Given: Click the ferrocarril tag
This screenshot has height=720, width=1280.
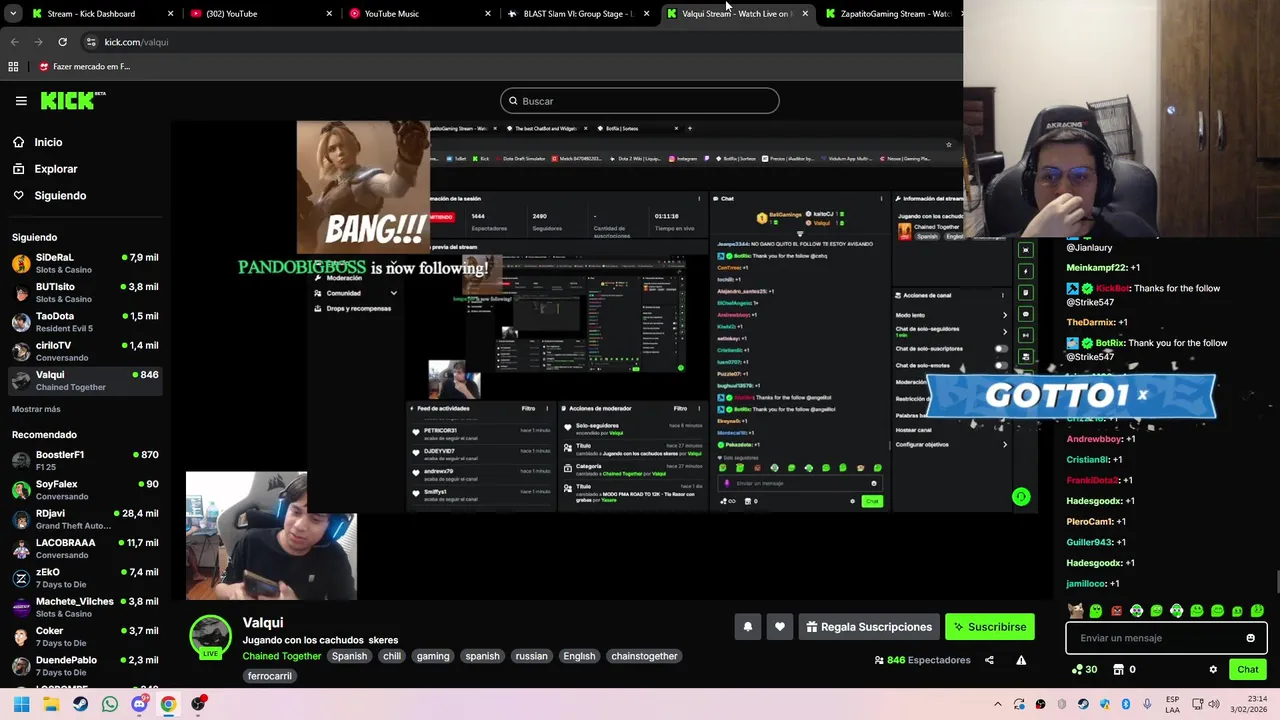Looking at the screenshot, I should 270,676.
